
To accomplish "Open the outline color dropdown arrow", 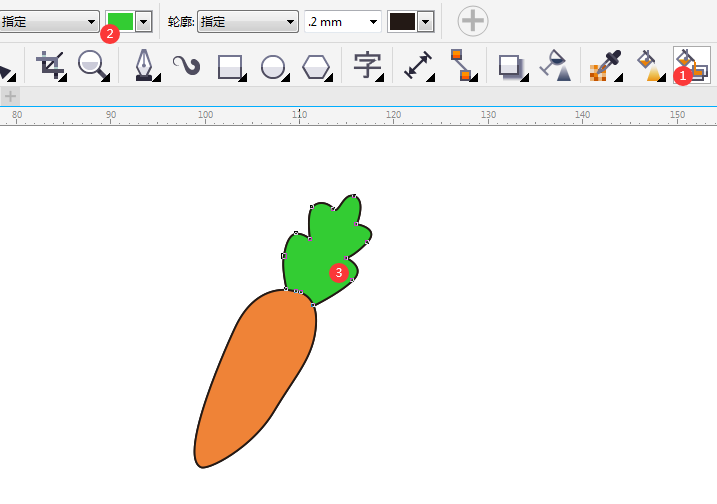I will pos(427,21).
